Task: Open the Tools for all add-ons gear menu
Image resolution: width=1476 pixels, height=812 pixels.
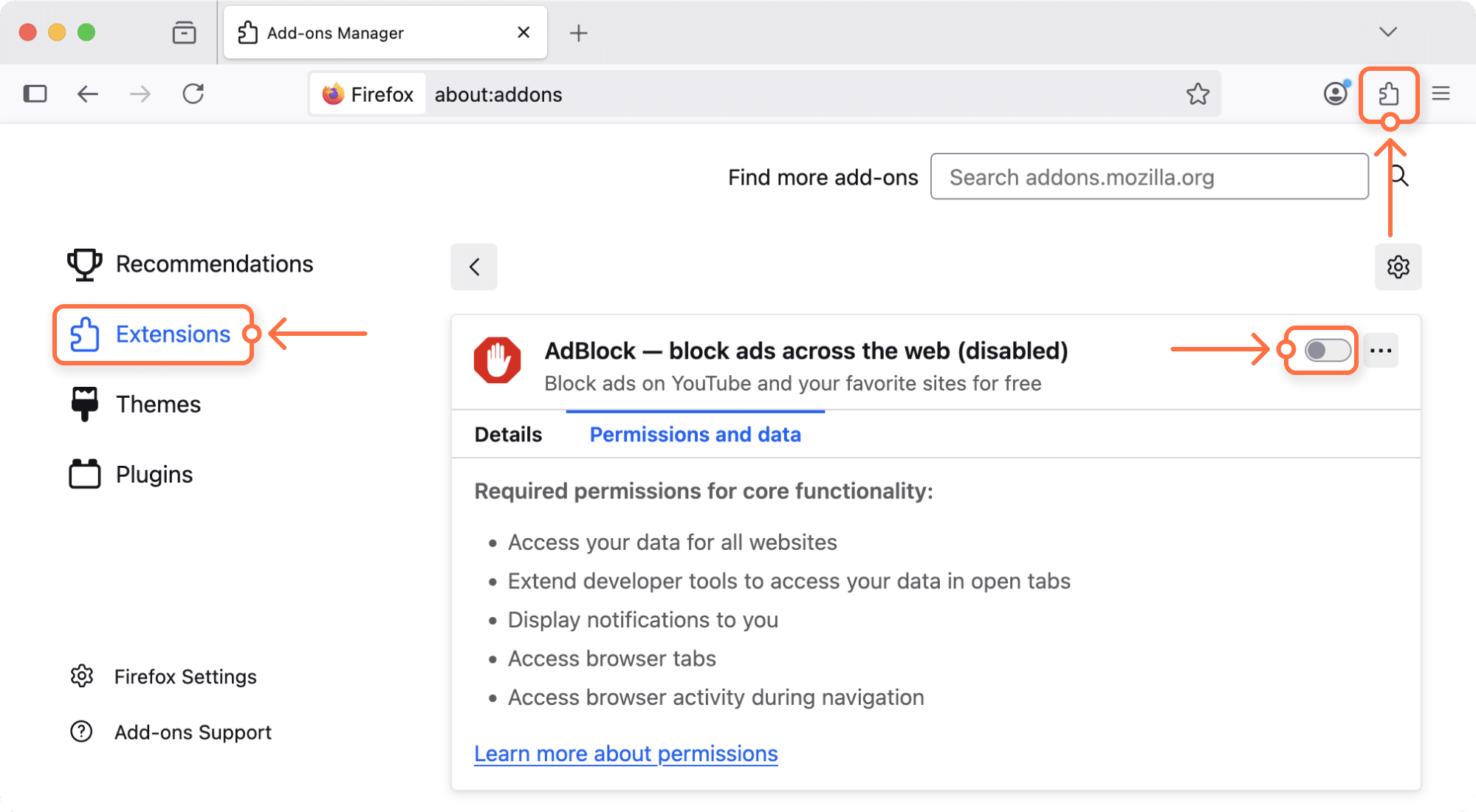Action: pos(1397,266)
